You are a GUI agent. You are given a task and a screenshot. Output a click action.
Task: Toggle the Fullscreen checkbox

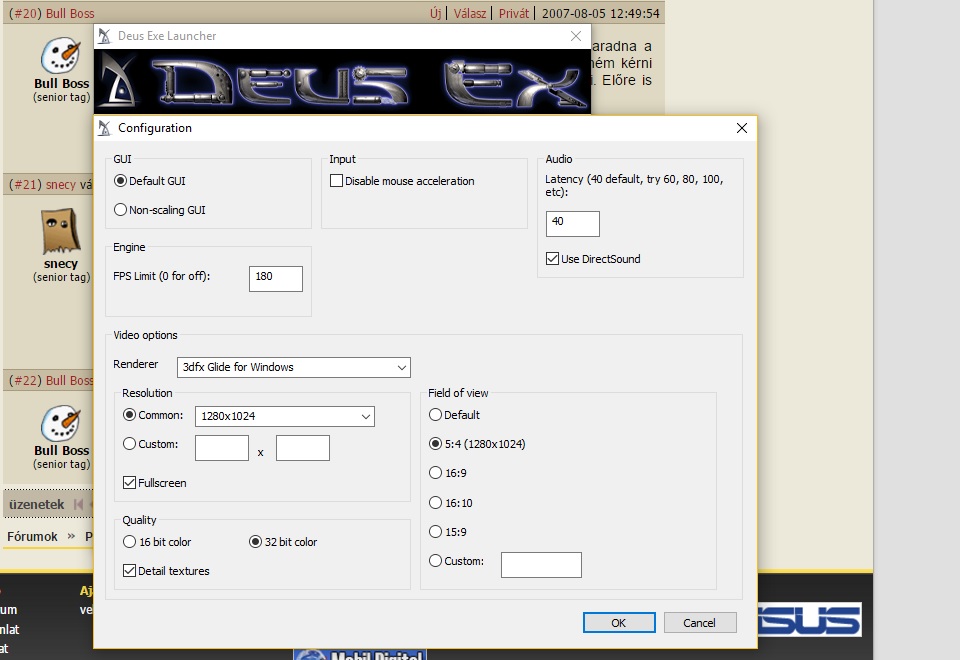[129, 482]
